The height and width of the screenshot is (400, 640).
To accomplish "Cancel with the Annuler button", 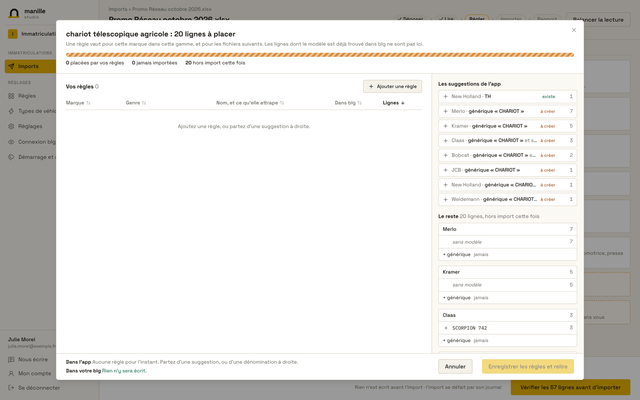I will click(x=455, y=367).
